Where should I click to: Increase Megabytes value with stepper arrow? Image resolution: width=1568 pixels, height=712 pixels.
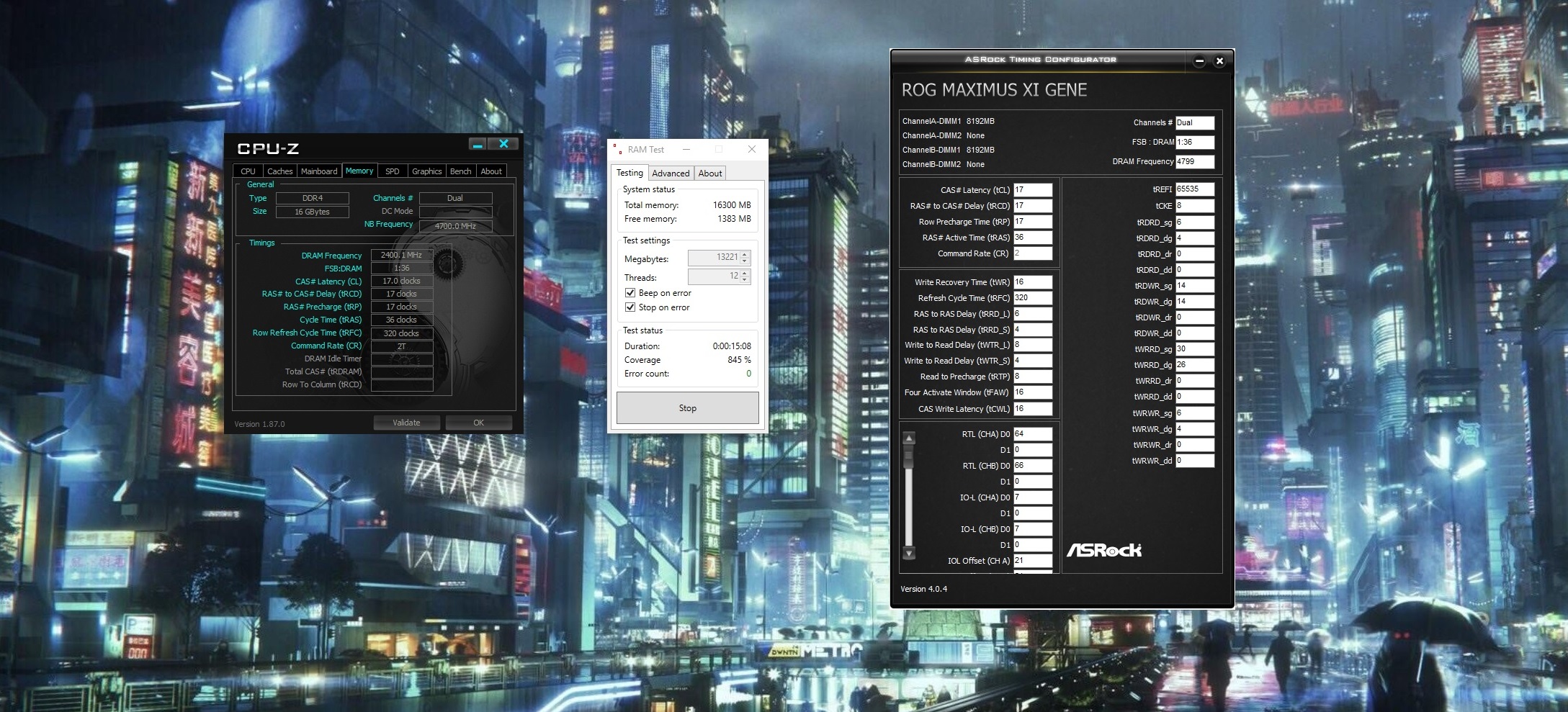coord(745,254)
